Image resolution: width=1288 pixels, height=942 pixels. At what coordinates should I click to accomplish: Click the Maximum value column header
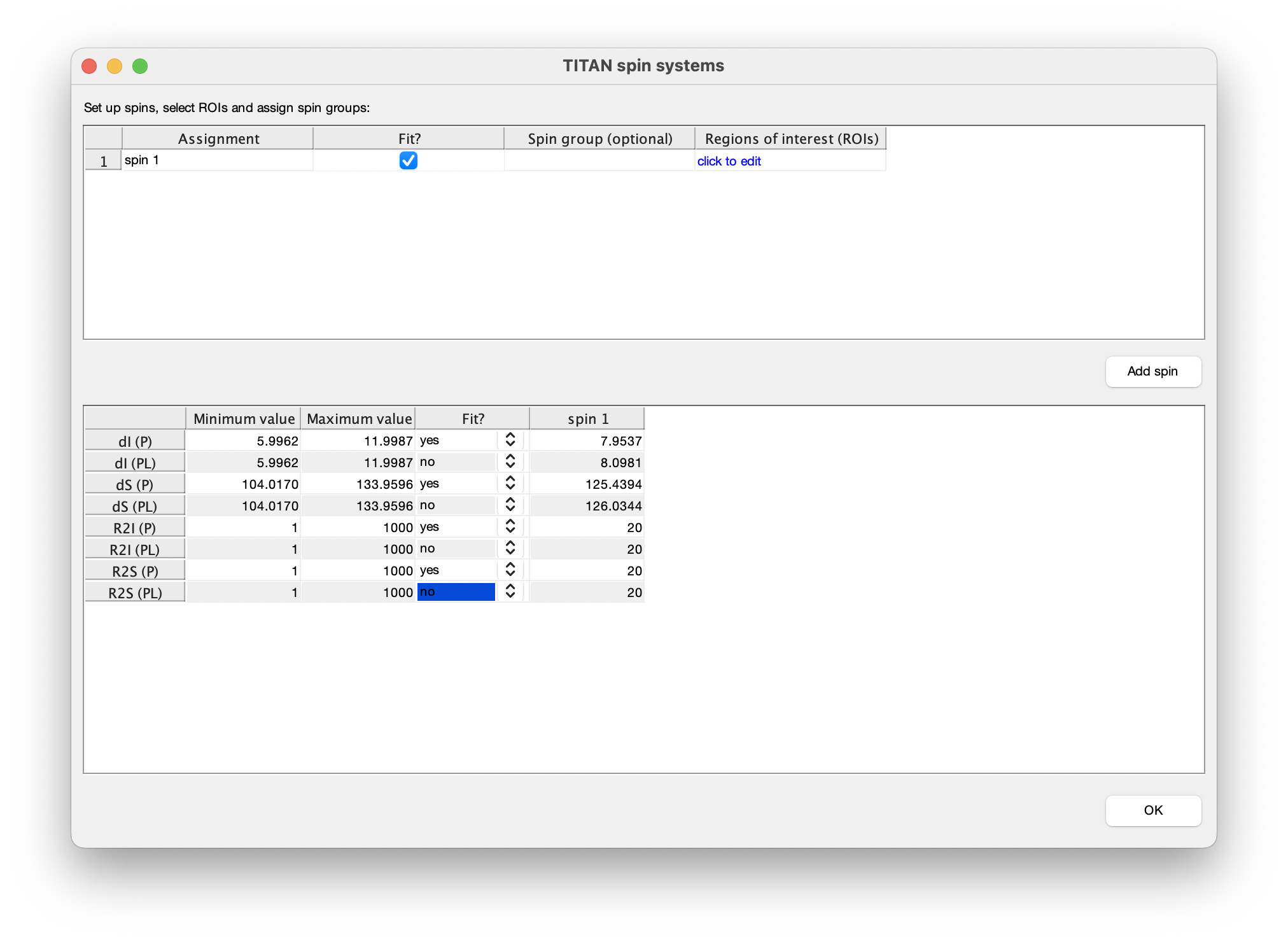click(x=358, y=419)
